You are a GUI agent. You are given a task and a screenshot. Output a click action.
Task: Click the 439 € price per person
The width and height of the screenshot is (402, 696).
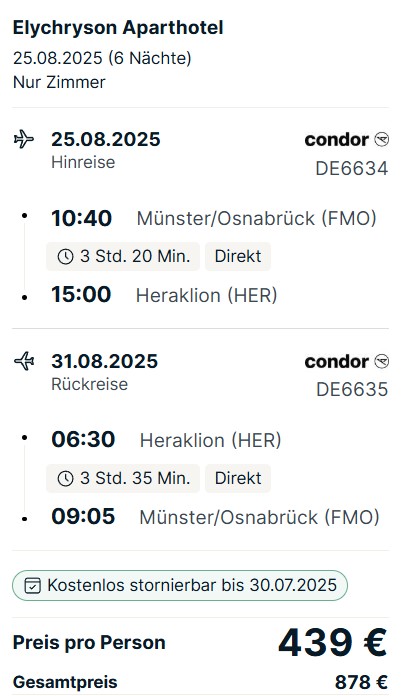point(333,642)
